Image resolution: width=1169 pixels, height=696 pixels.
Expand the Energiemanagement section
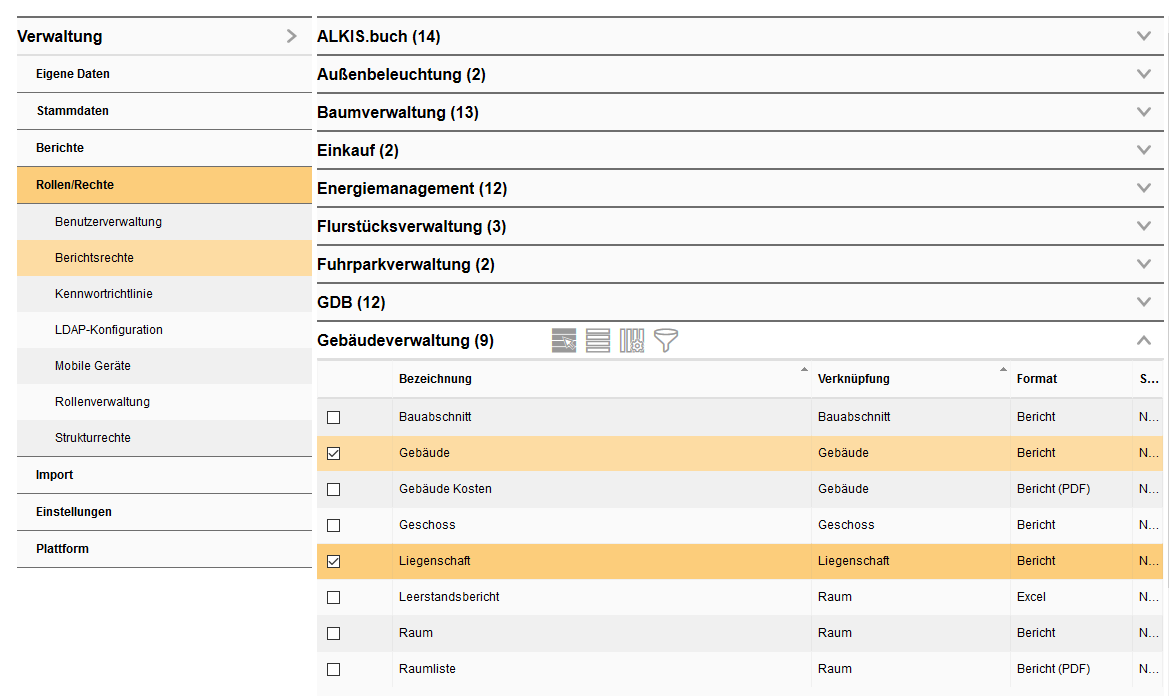tap(1144, 188)
